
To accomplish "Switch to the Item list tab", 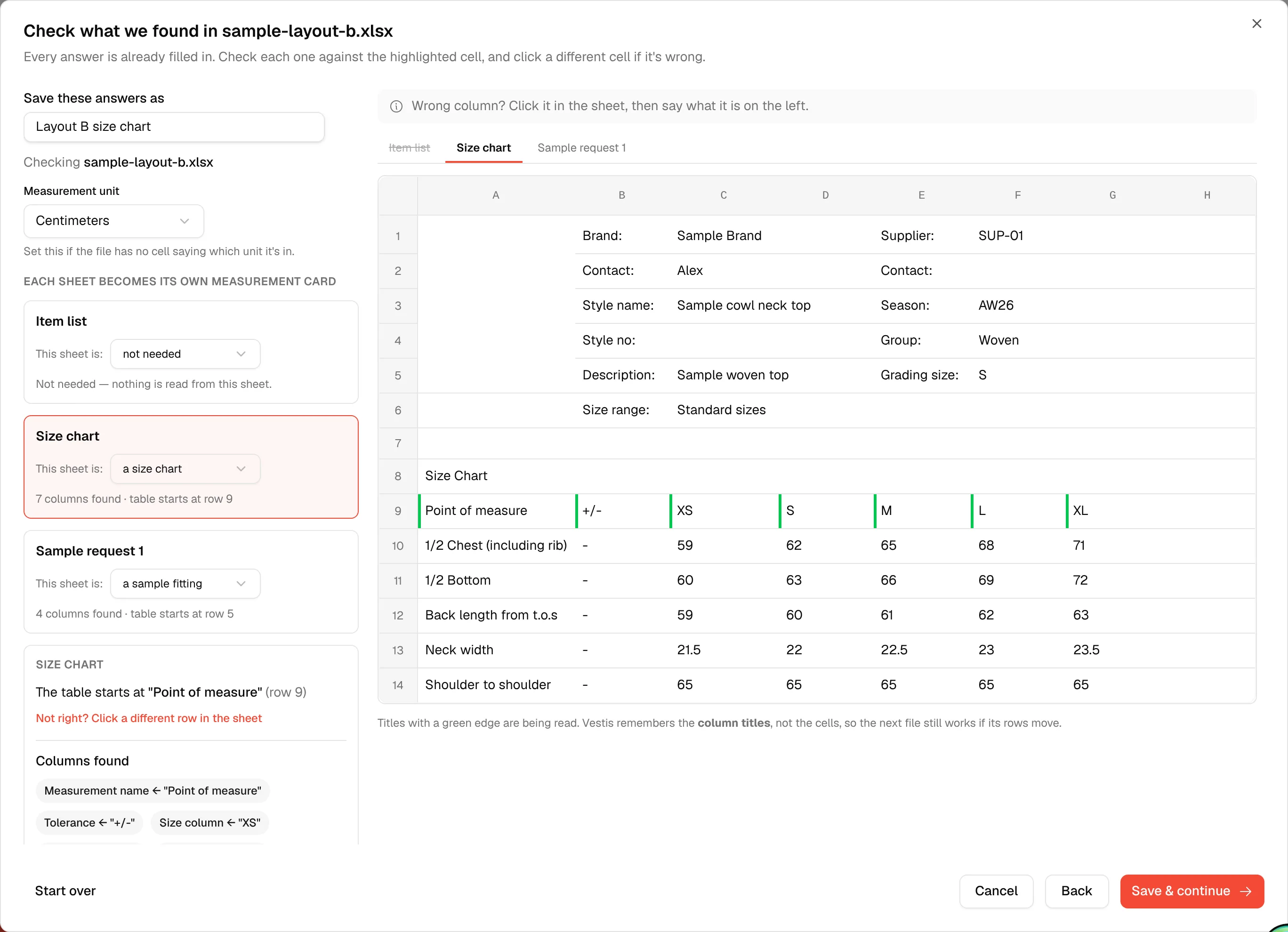I will (409, 148).
